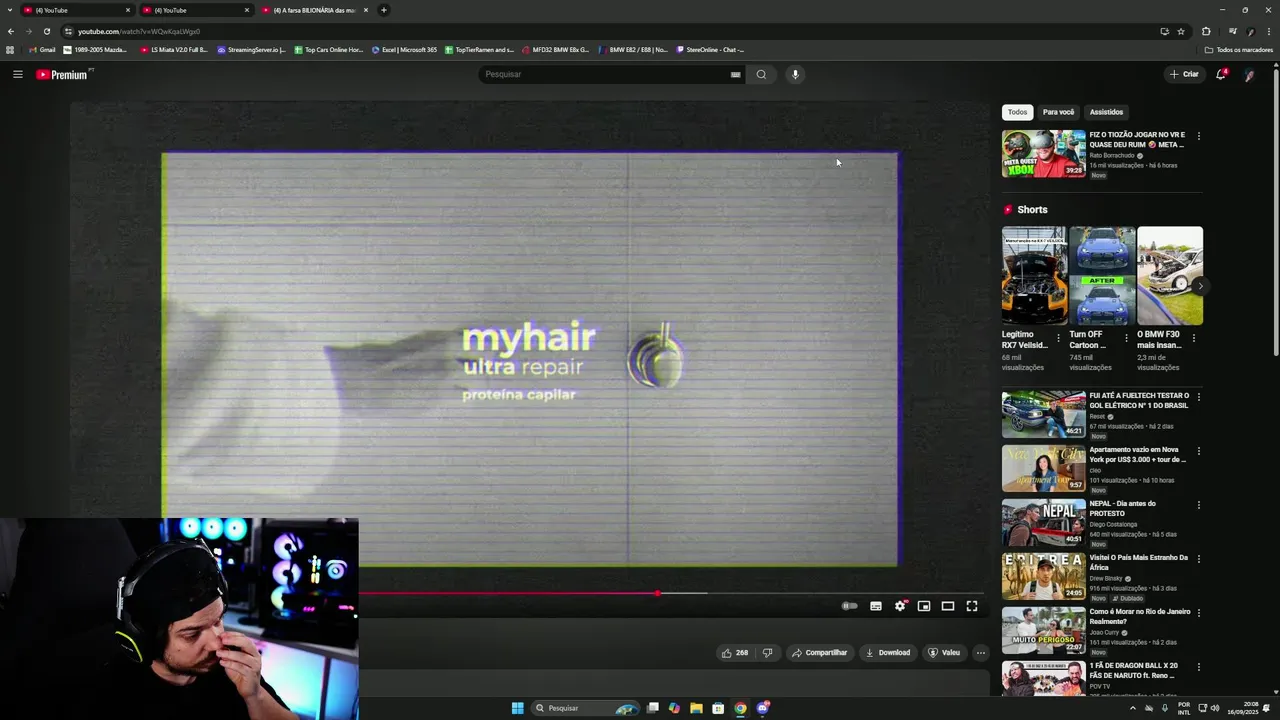Open options for 'FIZ O TIOZÃO JOGAR' video

pos(1198,136)
